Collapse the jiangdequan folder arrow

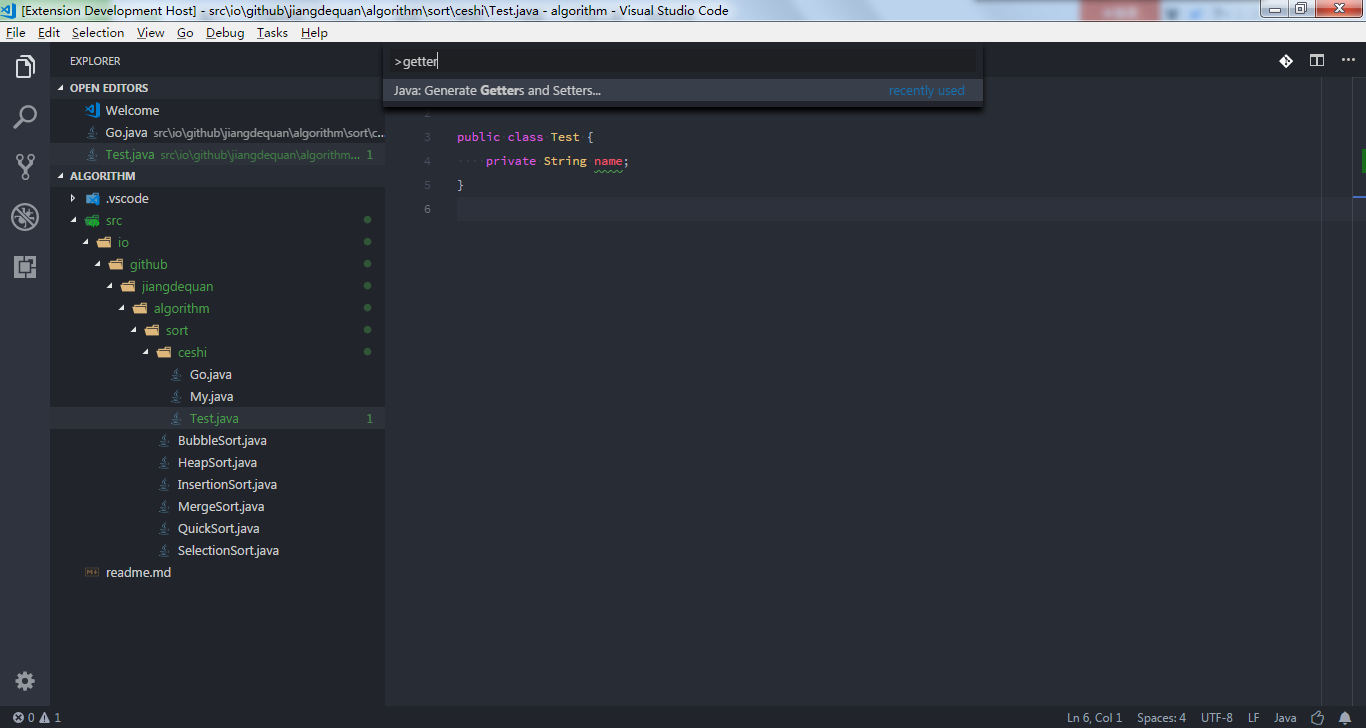pos(109,286)
